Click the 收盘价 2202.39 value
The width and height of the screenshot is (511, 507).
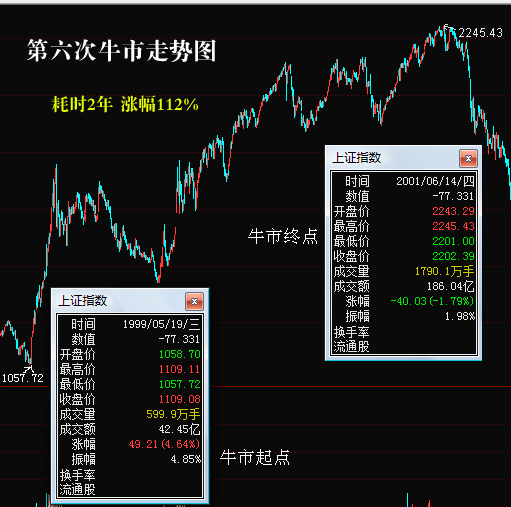coord(453,256)
